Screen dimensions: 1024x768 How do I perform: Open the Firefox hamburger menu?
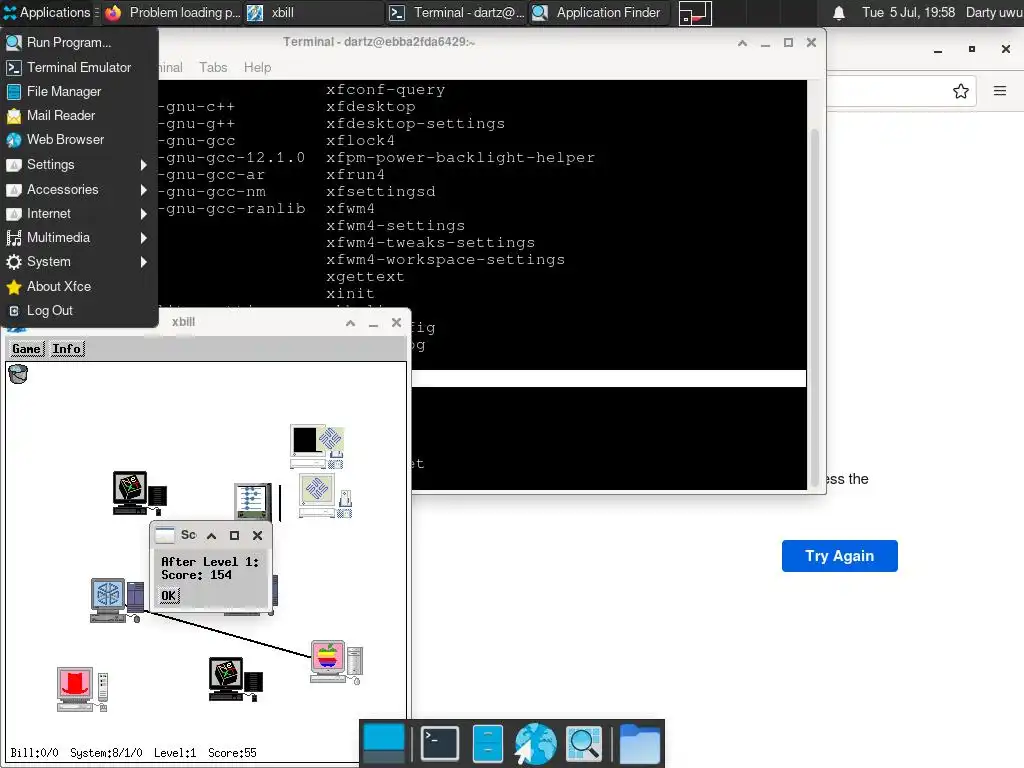pos(999,91)
